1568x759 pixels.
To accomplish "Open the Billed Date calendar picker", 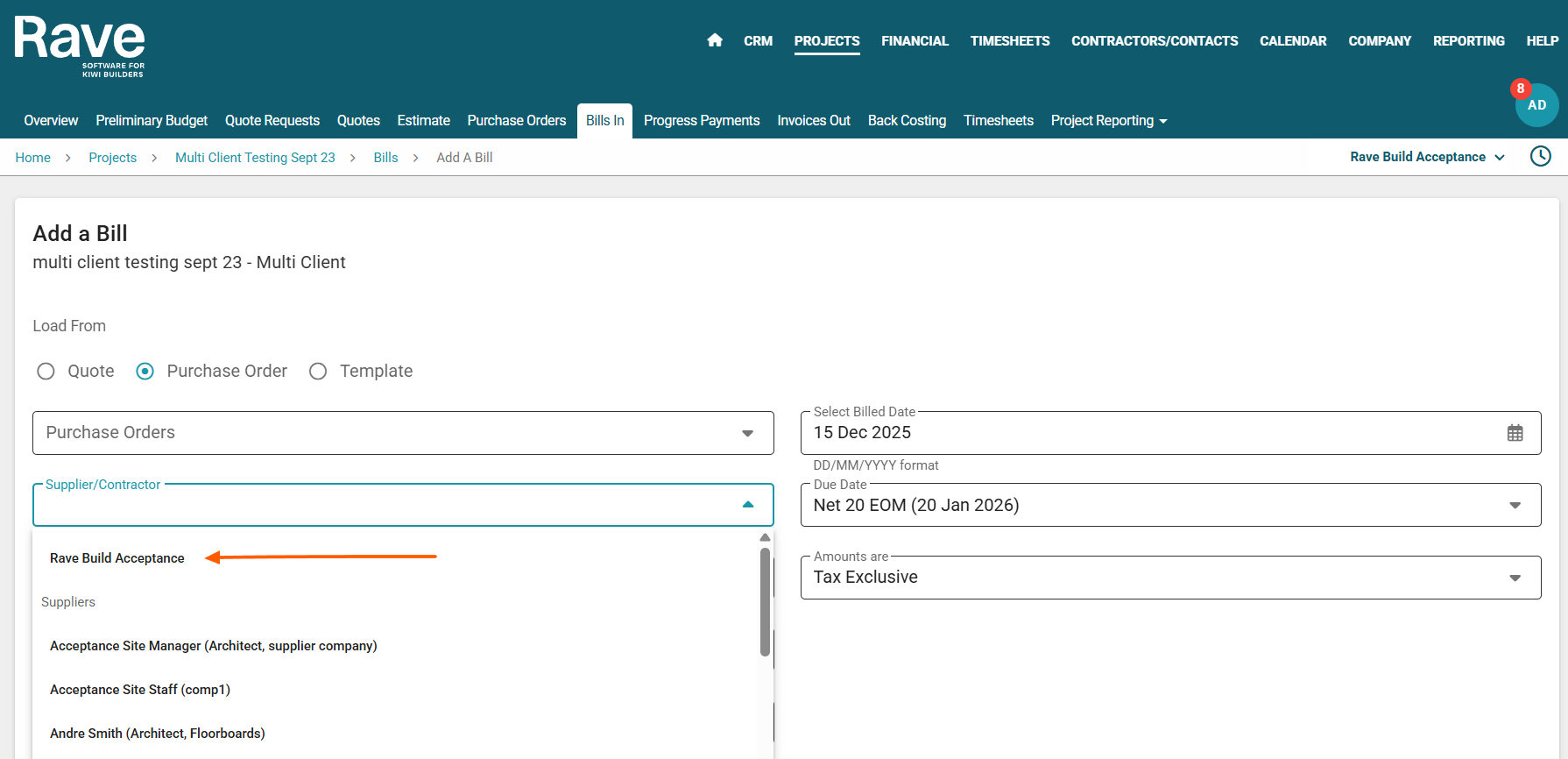I will tap(1515, 433).
